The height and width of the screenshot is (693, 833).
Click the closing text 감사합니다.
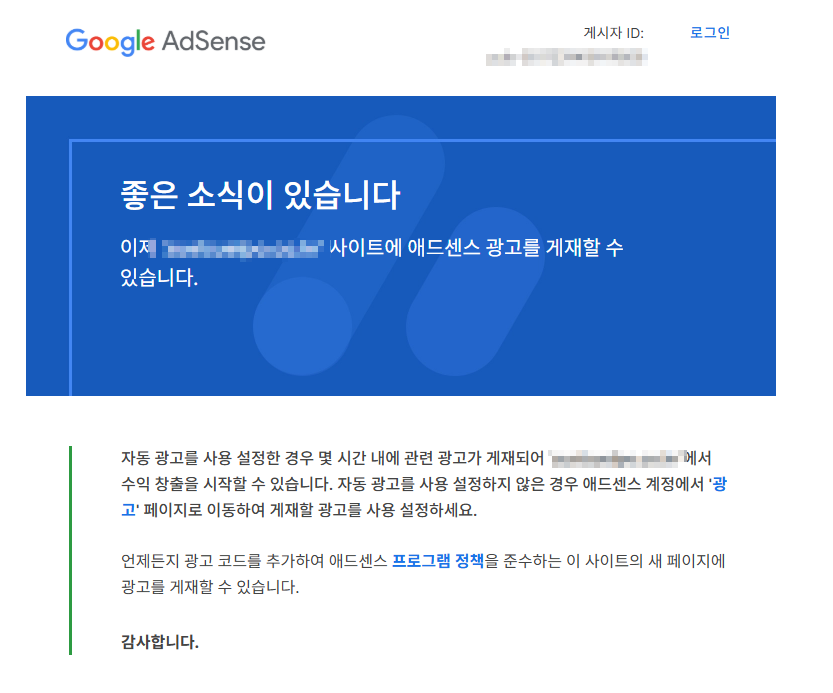[x=160, y=642]
